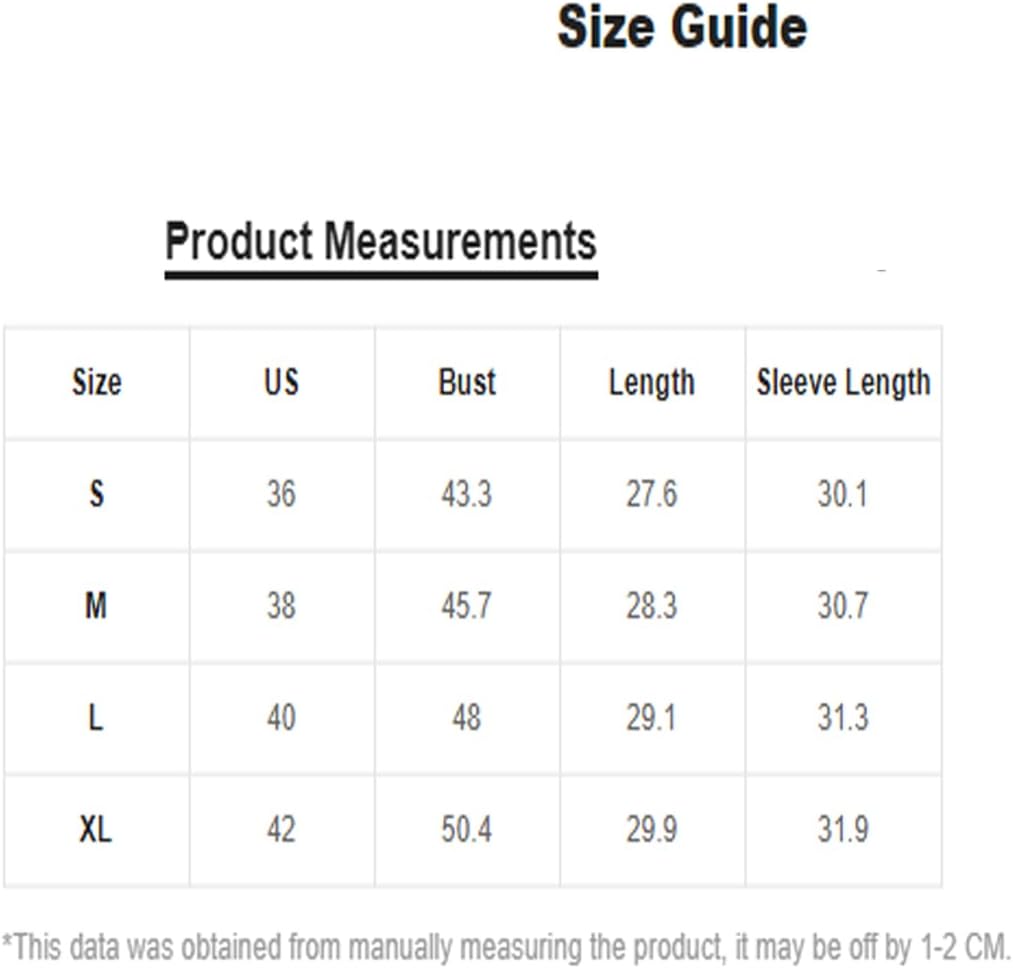Select the Size column header
This screenshot has width=1013, height=968.
[x=96, y=382]
